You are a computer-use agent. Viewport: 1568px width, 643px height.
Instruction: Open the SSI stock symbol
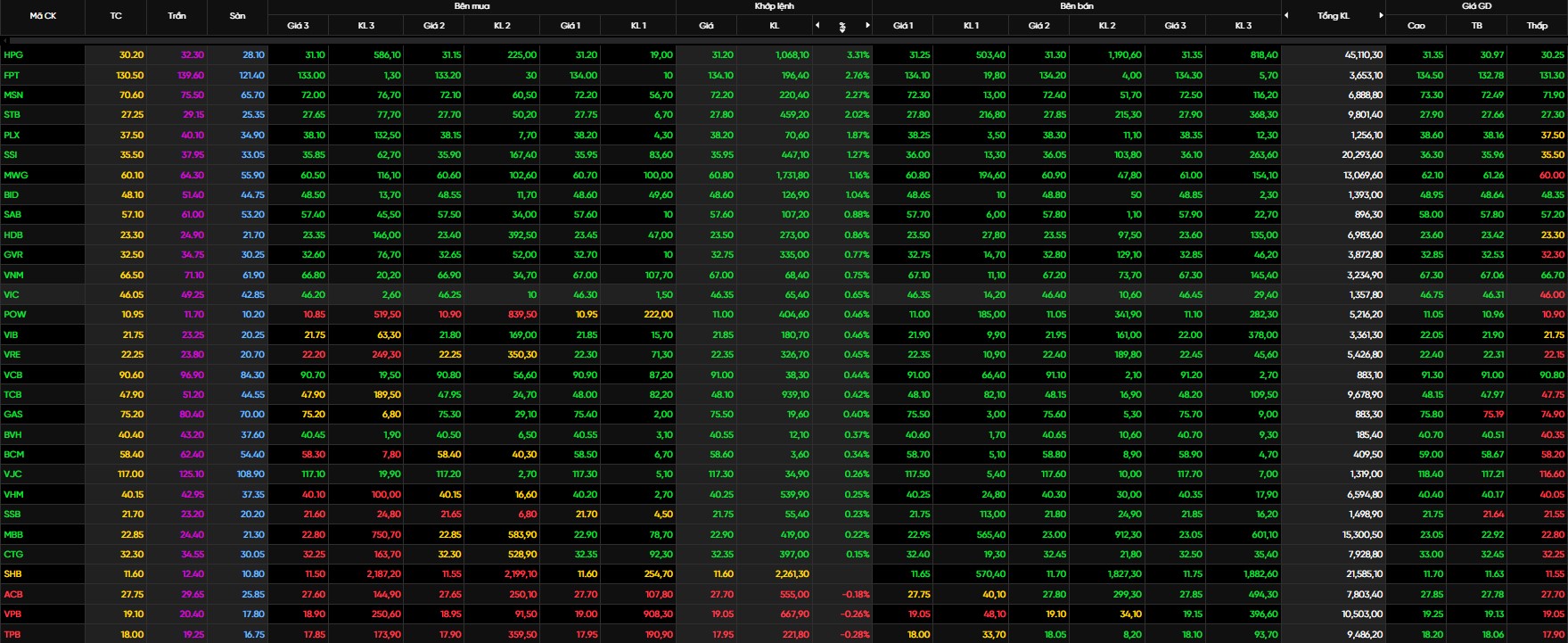pos(11,155)
